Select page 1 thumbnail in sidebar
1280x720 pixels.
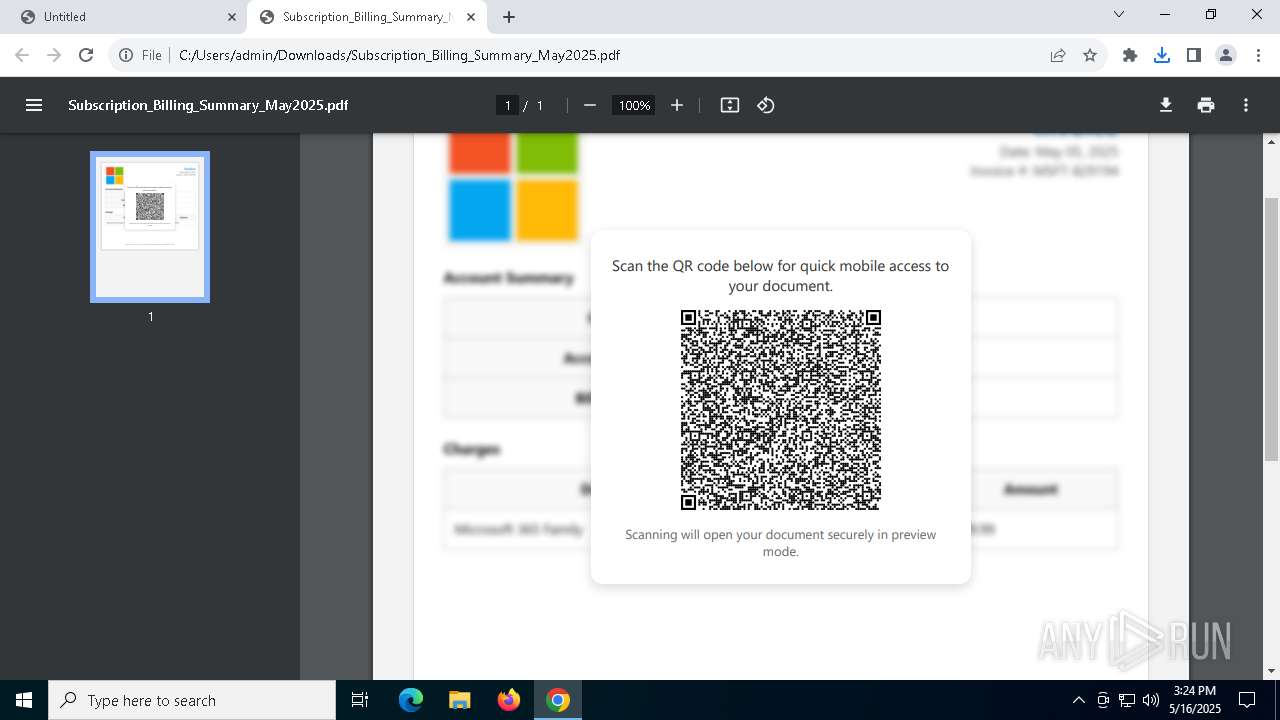click(150, 227)
